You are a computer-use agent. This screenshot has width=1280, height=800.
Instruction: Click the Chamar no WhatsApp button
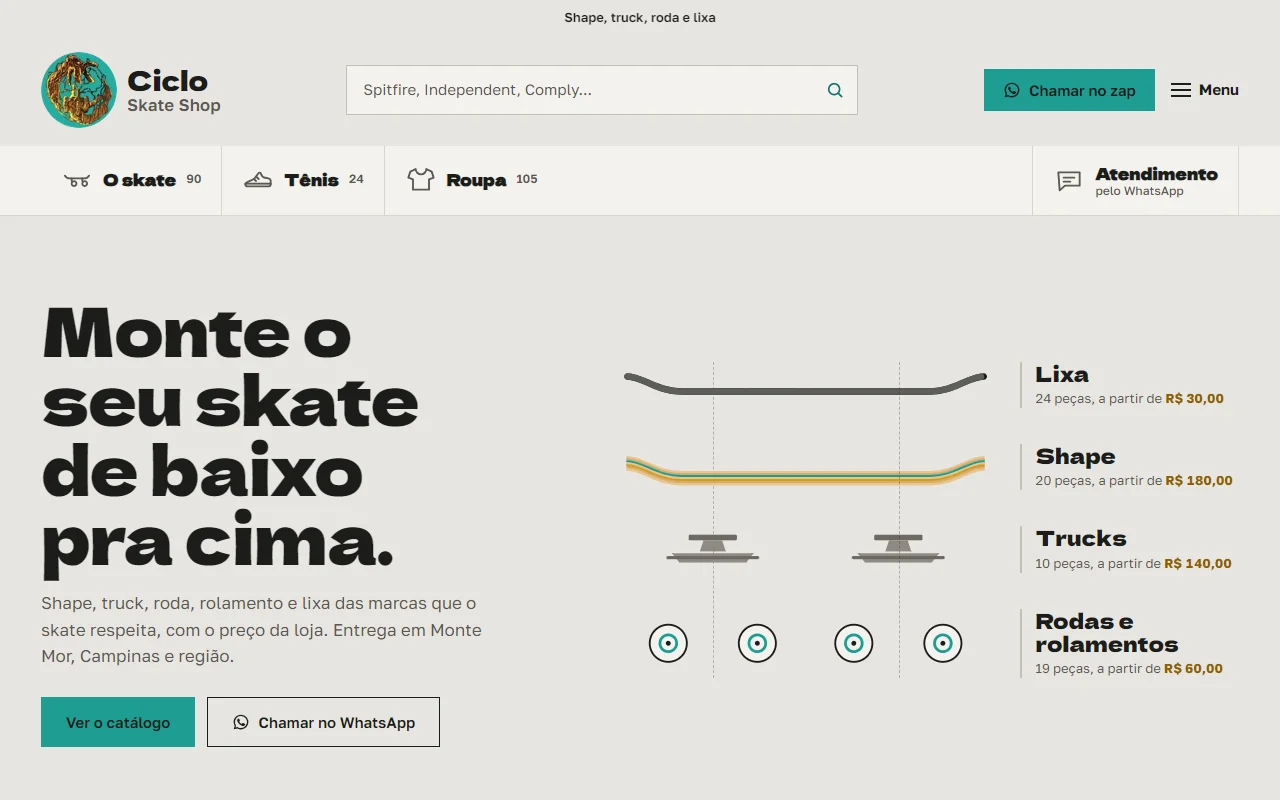323,722
